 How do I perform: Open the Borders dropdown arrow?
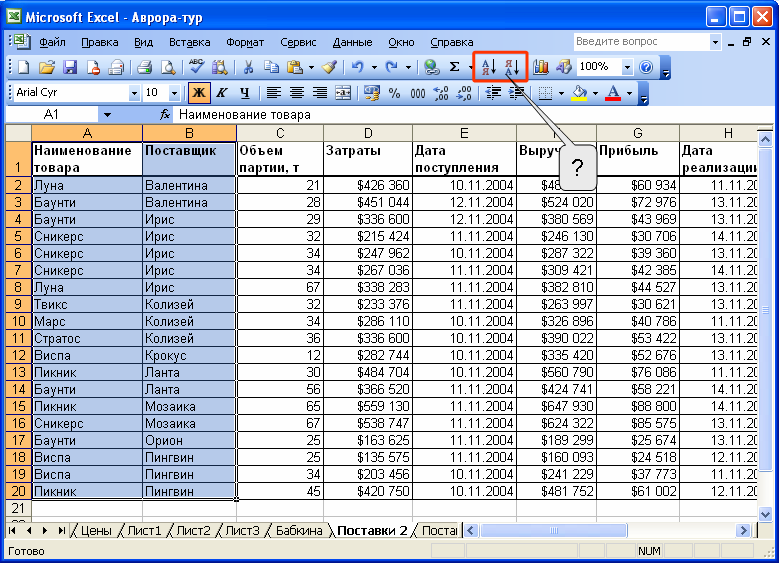pyautogui.click(x=561, y=93)
